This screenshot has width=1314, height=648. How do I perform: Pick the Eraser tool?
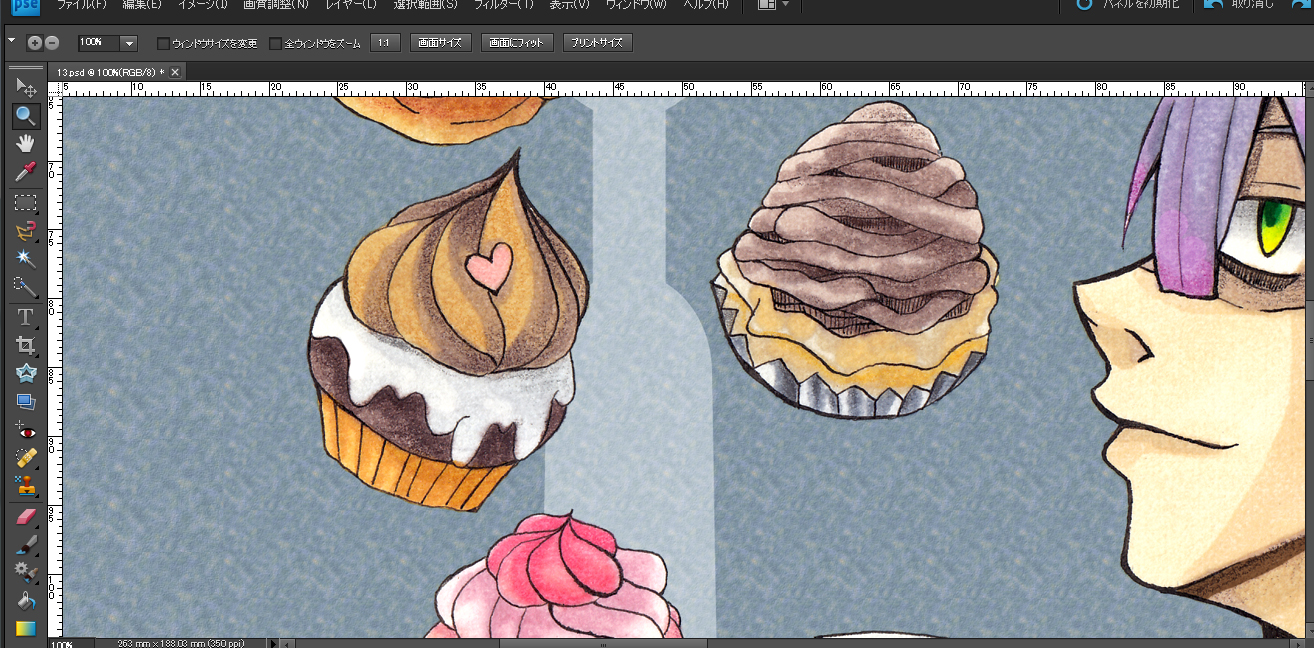(26, 516)
